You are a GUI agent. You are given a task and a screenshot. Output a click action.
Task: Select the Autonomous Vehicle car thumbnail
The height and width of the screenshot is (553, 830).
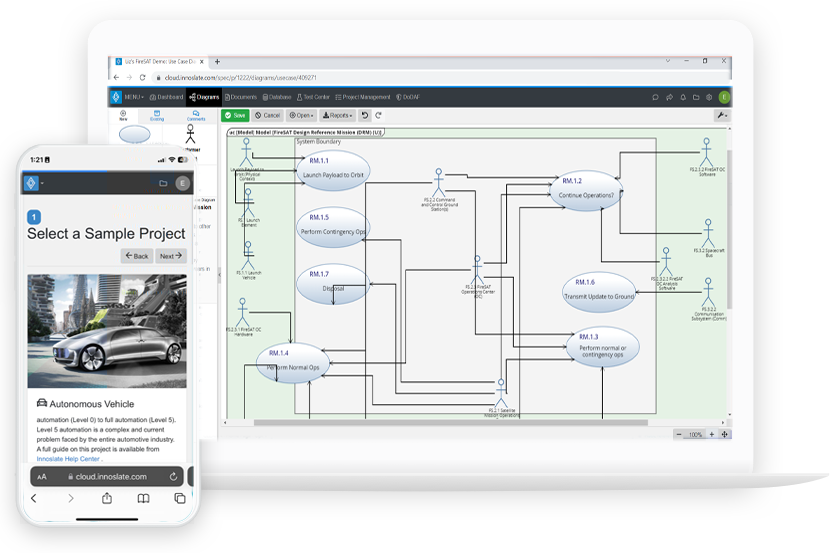click(x=107, y=331)
